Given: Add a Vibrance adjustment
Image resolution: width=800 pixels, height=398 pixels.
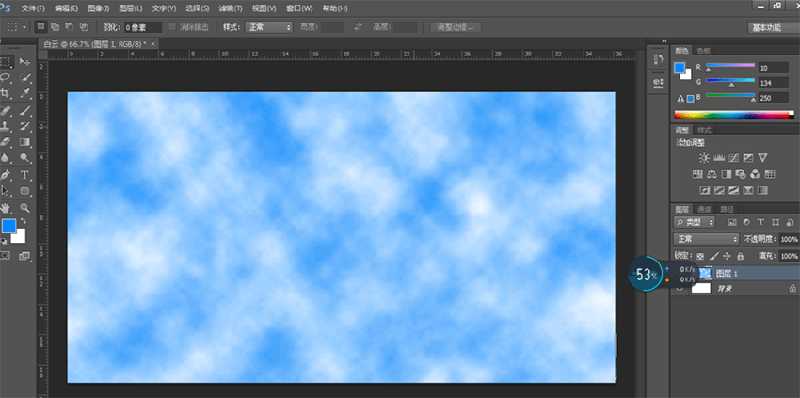Looking at the screenshot, I should click(763, 158).
